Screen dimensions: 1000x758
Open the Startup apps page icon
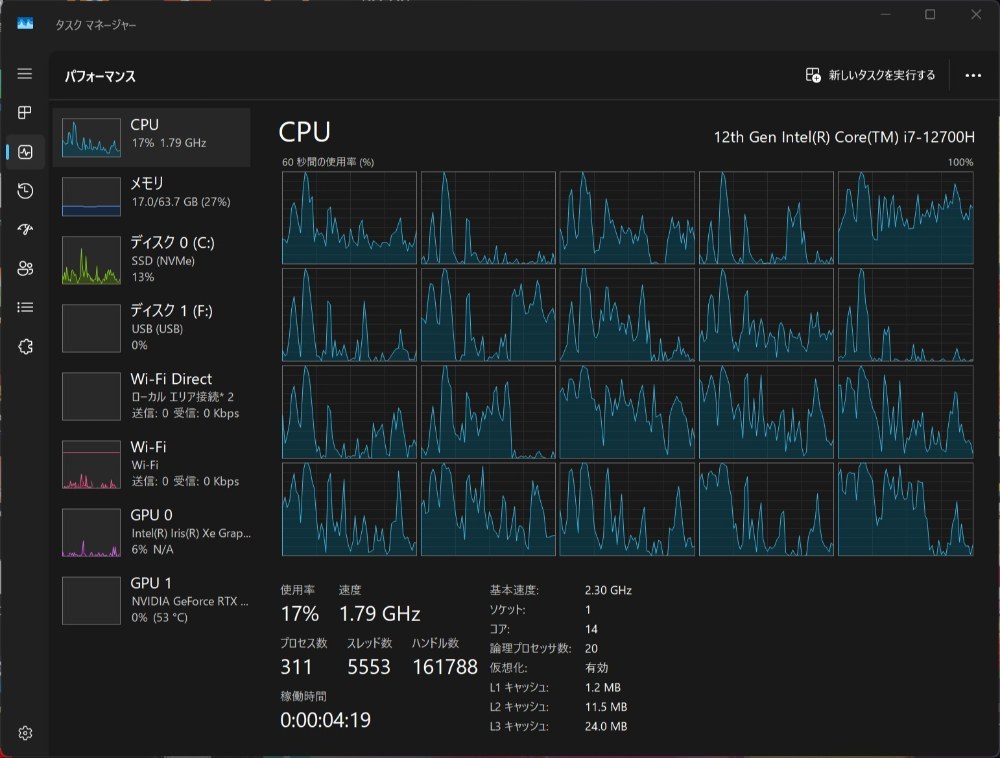click(x=25, y=230)
